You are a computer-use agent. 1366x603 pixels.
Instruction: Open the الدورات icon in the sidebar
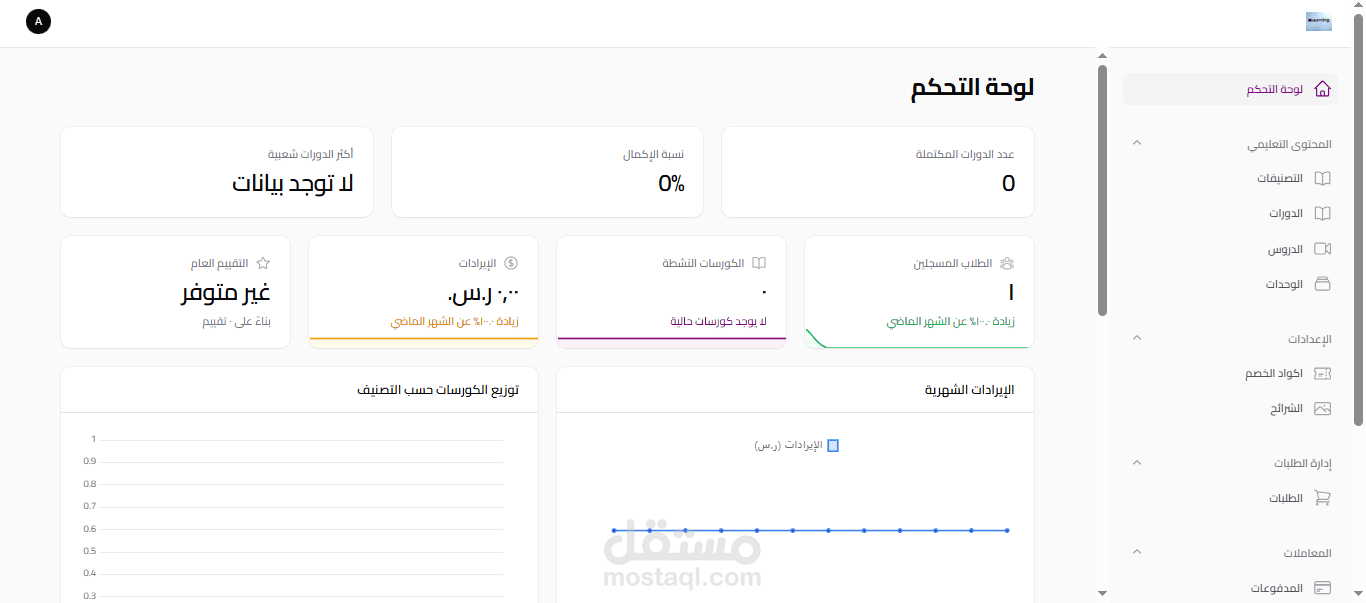pyautogui.click(x=1322, y=213)
